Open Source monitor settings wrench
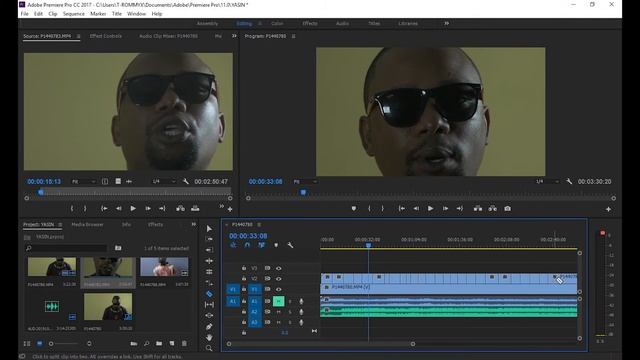 (185, 181)
